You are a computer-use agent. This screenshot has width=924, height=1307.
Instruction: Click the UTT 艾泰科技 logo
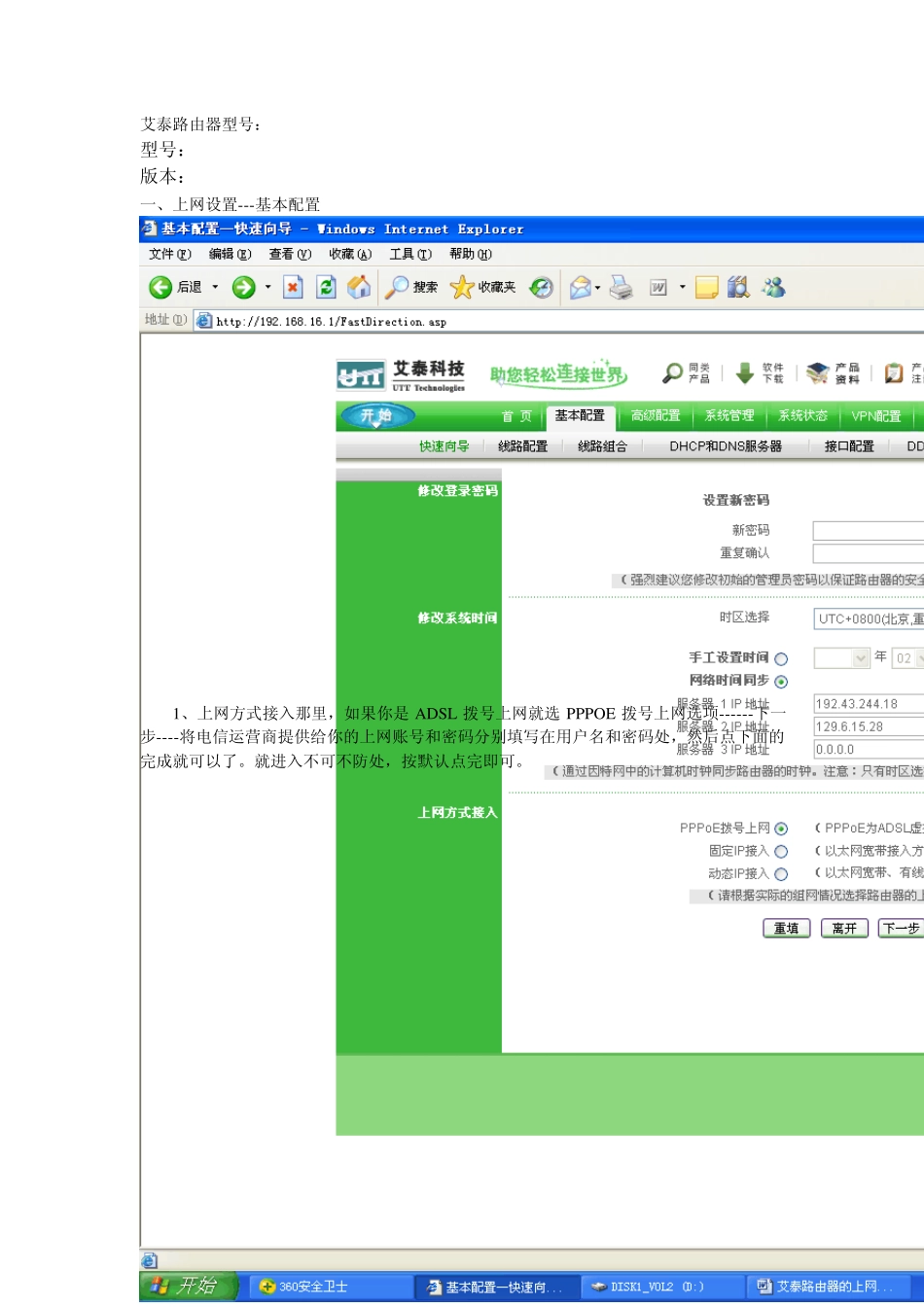[402, 375]
